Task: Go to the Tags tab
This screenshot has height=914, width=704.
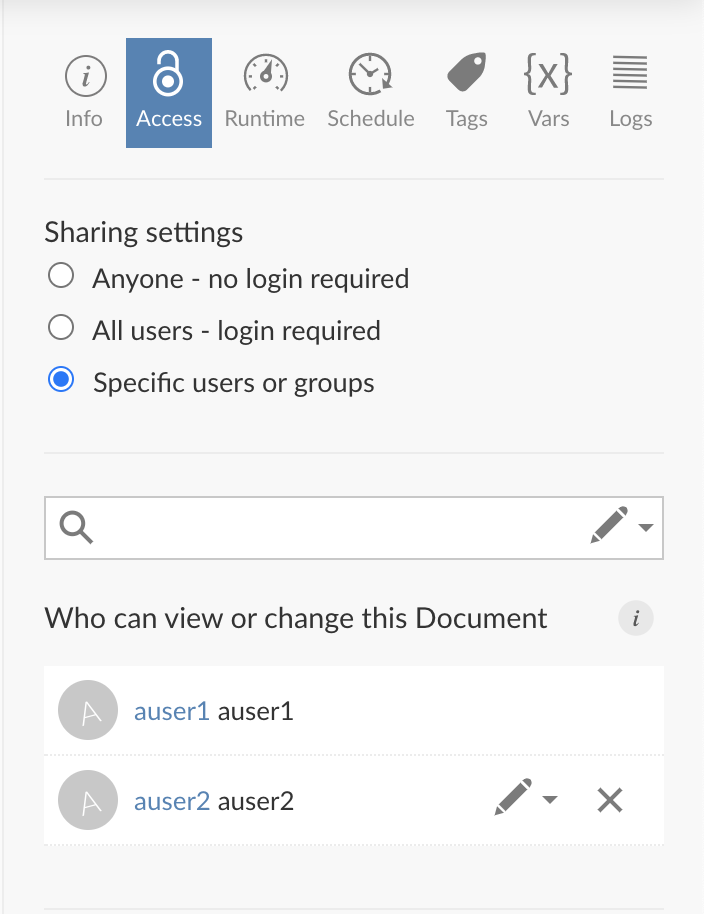Action: [466, 93]
